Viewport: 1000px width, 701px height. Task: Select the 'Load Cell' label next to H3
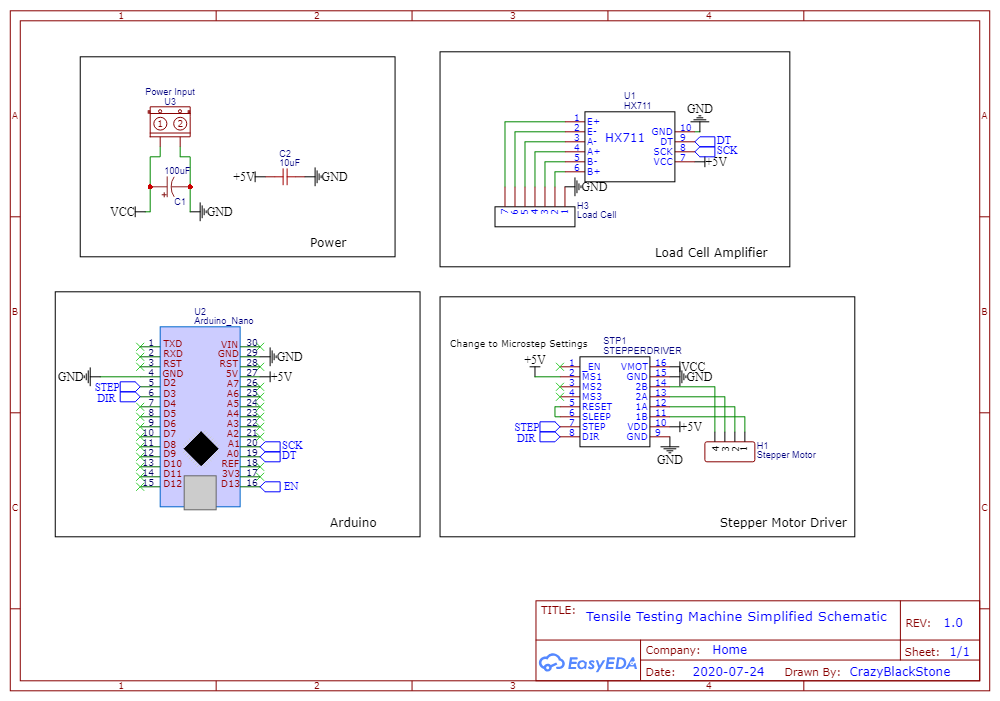(596, 215)
